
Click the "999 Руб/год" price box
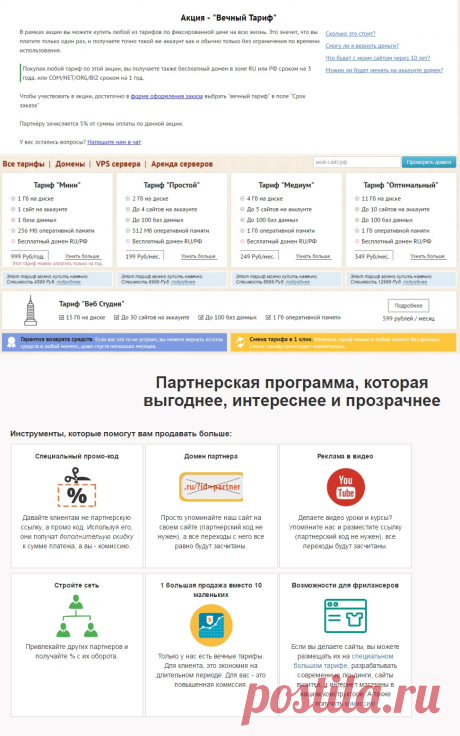click(x=29, y=256)
